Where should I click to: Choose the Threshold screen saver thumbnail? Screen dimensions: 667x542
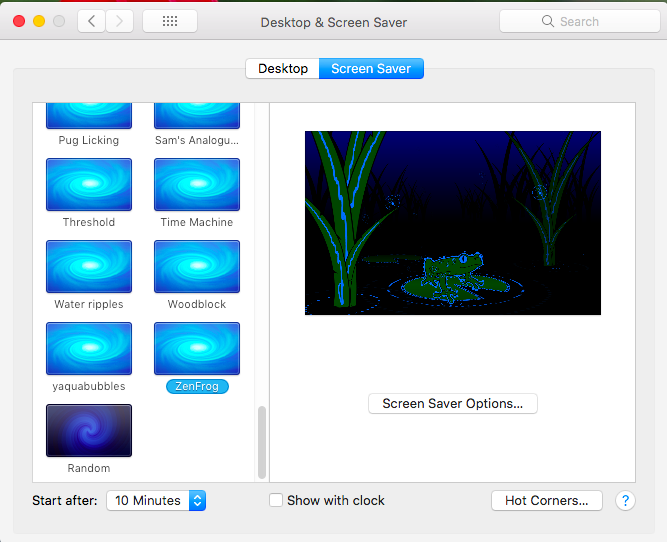point(89,185)
